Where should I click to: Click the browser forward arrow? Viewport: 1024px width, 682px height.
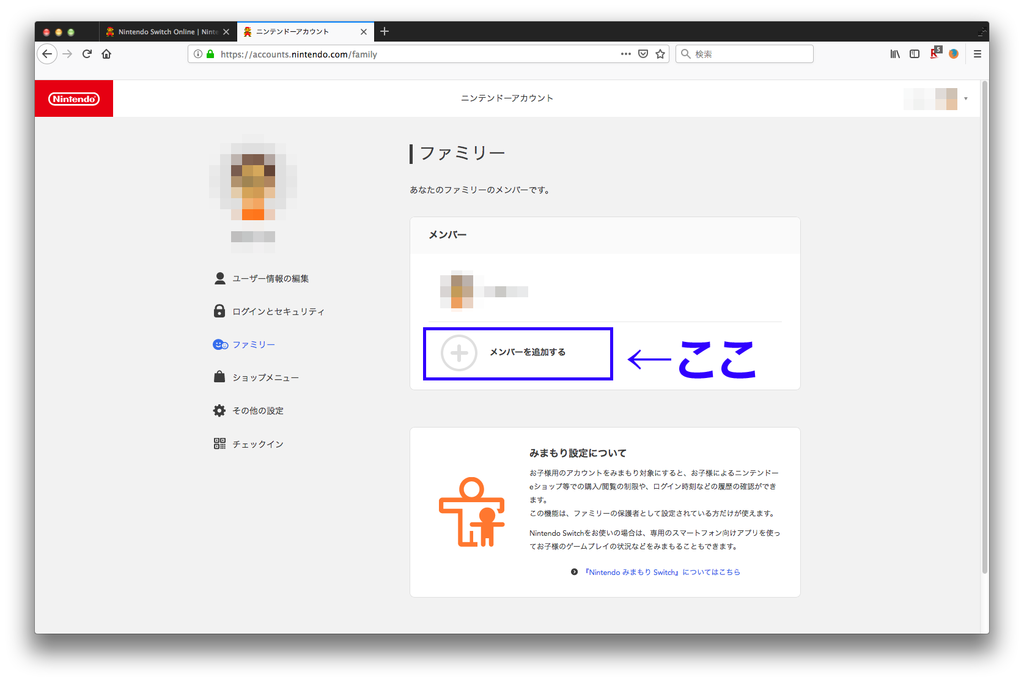coord(67,54)
